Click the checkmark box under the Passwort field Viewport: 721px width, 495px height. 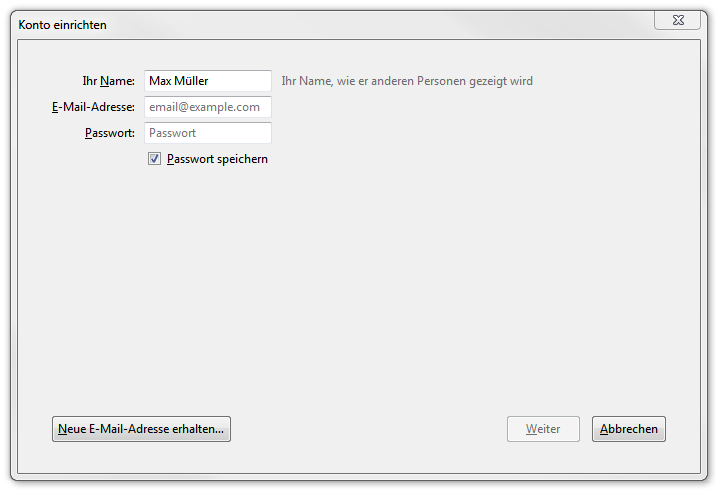point(154,159)
